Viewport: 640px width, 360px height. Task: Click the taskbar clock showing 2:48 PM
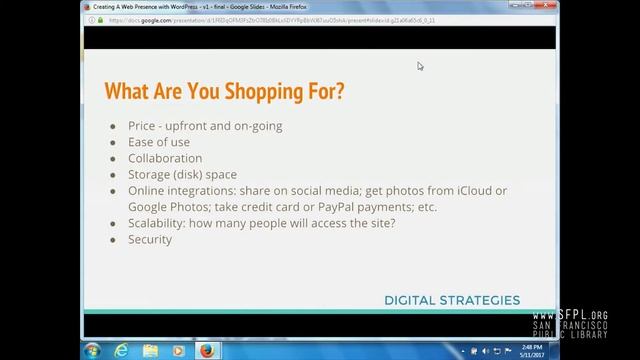coord(532,351)
